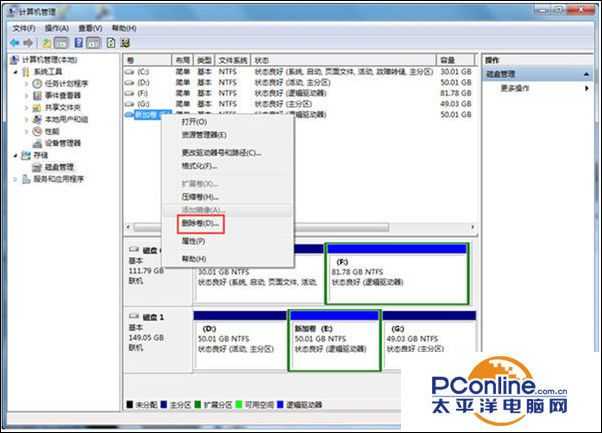
Task: Collapse the 磁盘管理 actions section arrow
Action: 586,74
